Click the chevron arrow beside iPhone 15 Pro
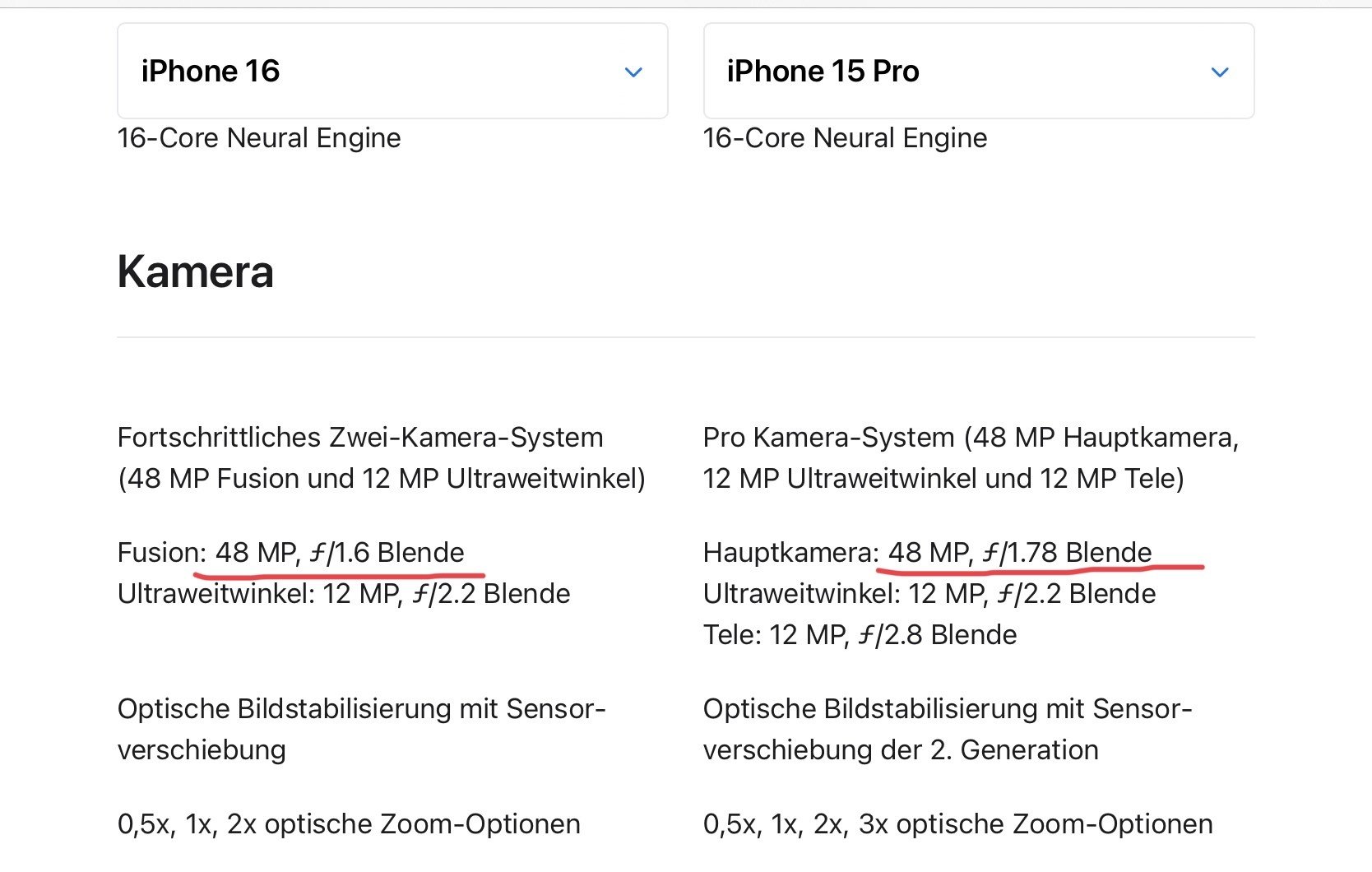The image size is (1372, 872). [x=1220, y=72]
